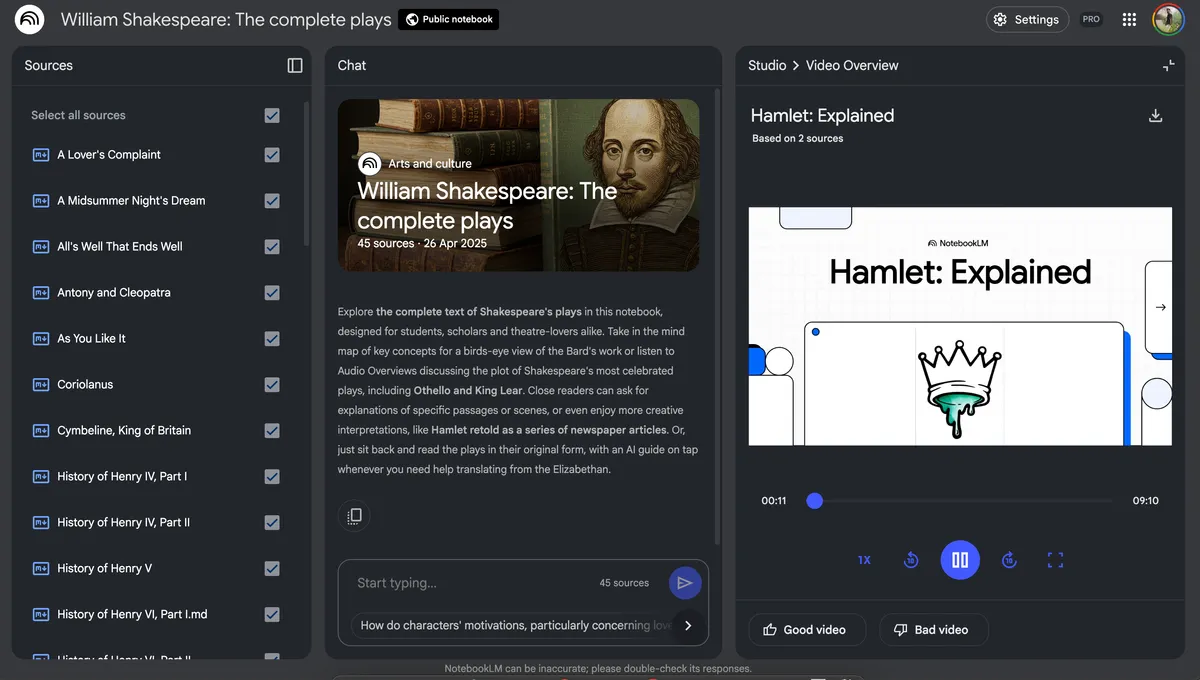Viewport: 1200px width, 680px height.
Task: Click the suggested question about characters' motivations
Action: pyautogui.click(x=516, y=626)
